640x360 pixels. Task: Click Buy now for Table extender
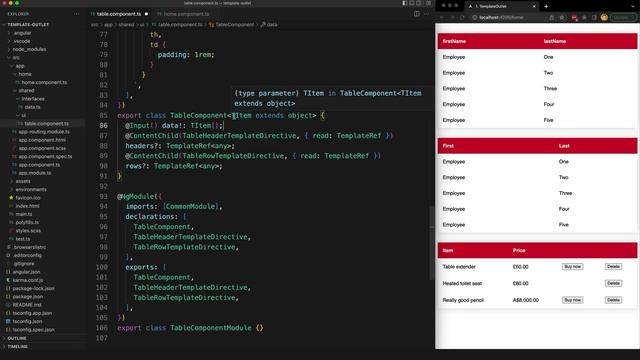click(572, 267)
